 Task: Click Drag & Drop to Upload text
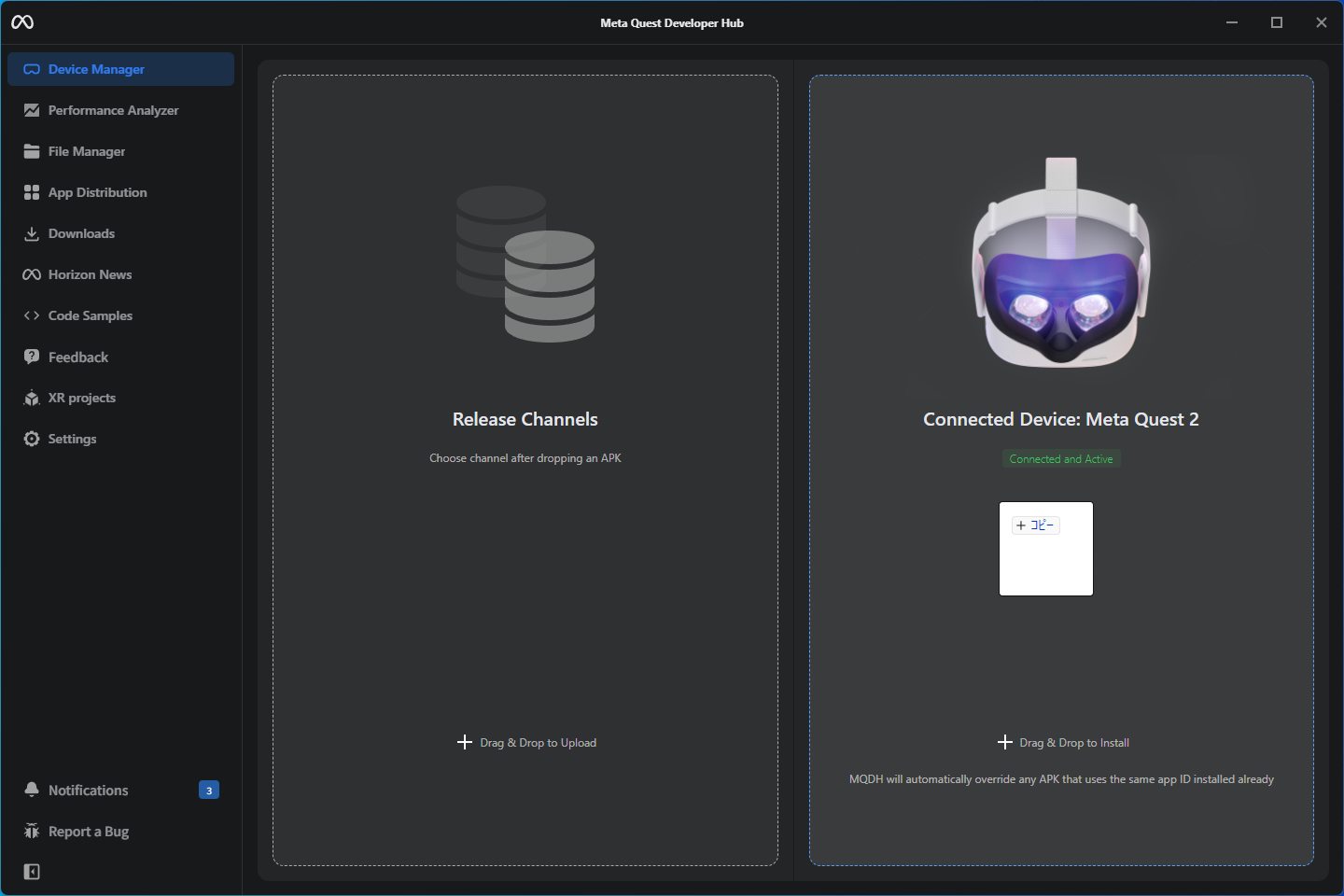(538, 743)
